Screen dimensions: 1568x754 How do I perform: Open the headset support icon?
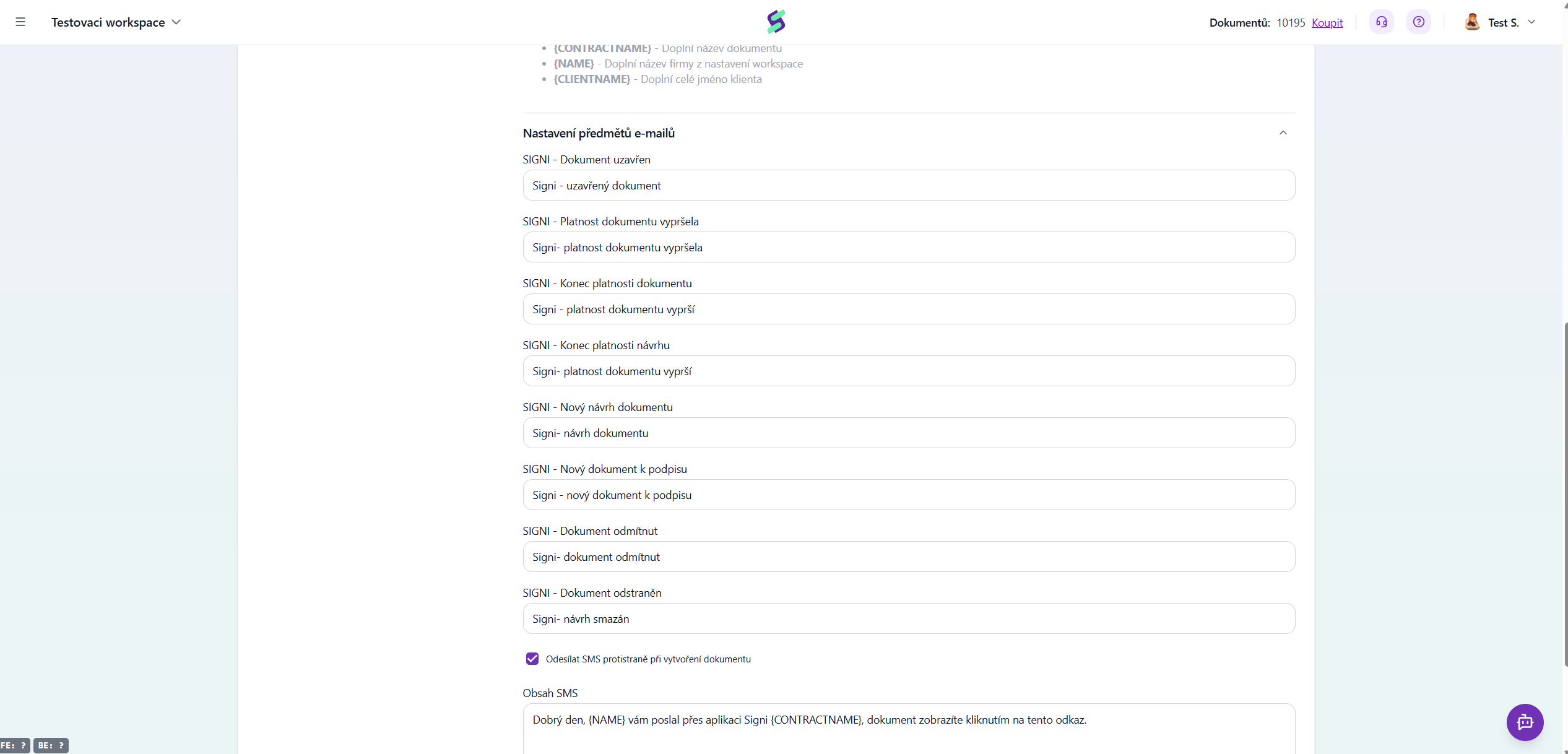[1382, 22]
